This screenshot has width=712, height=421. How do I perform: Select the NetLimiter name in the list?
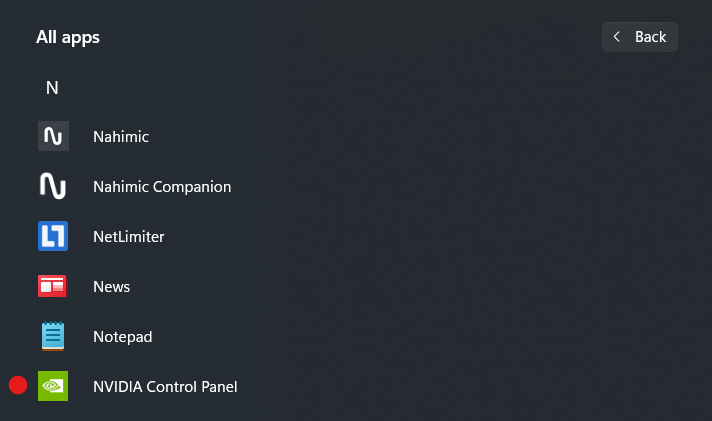point(129,236)
